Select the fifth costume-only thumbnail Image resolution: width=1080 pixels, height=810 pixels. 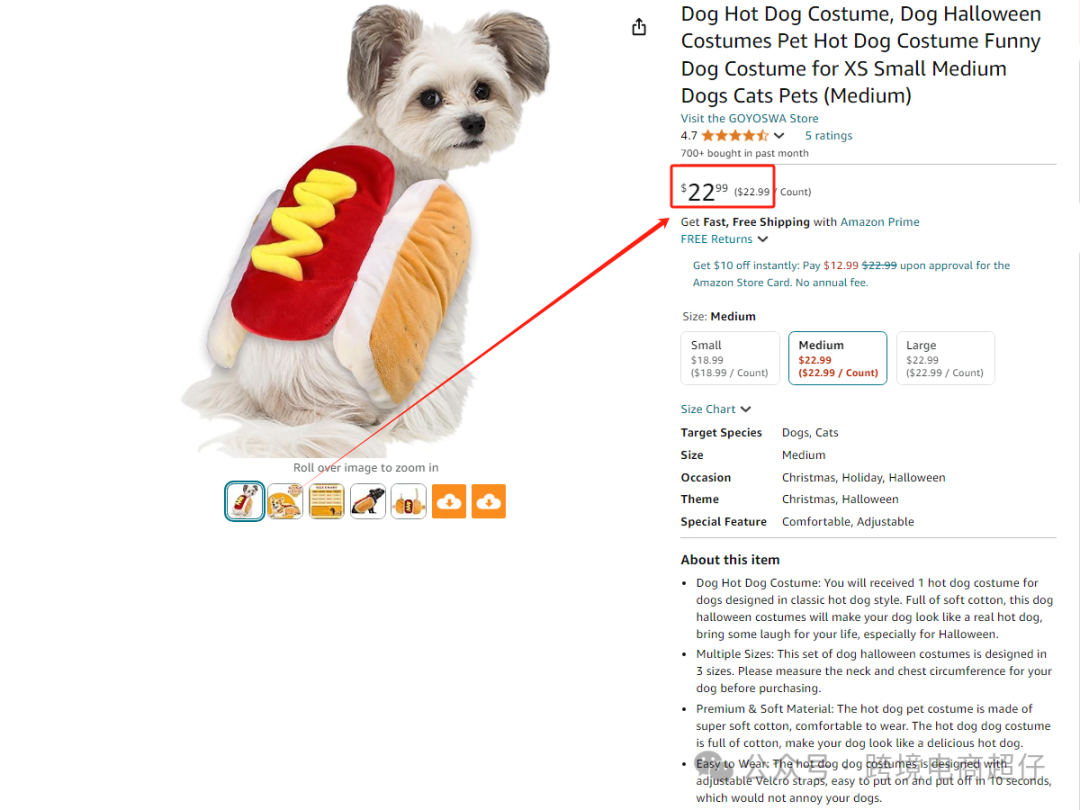click(x=408, y=501)
